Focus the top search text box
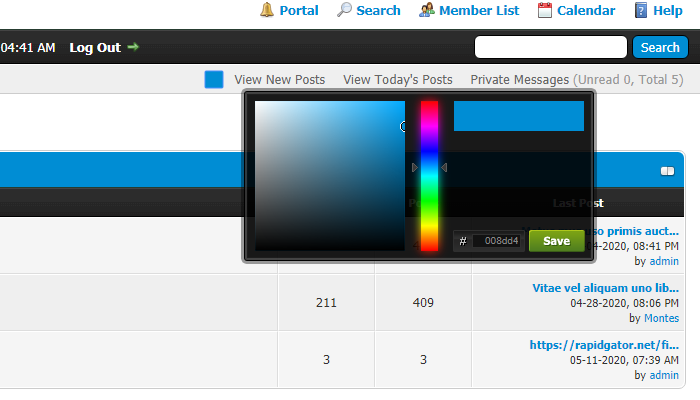The image size is (700, 400). point(550,47)
